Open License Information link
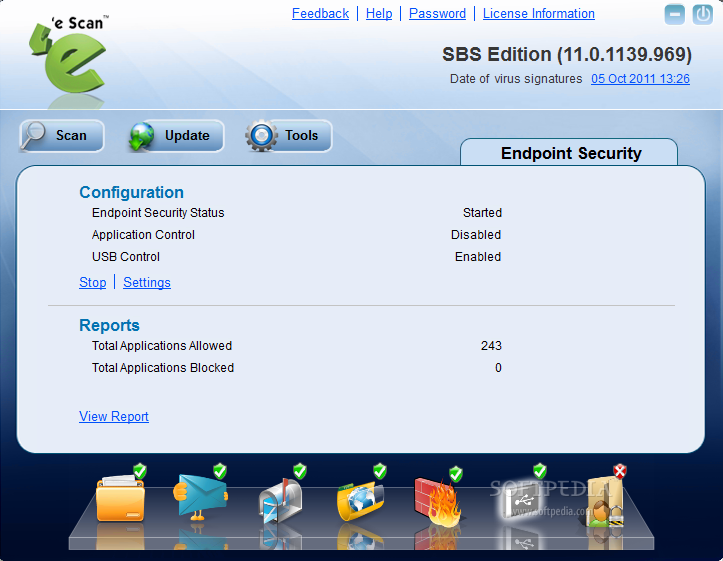723x561 pixels. point(539,14)
